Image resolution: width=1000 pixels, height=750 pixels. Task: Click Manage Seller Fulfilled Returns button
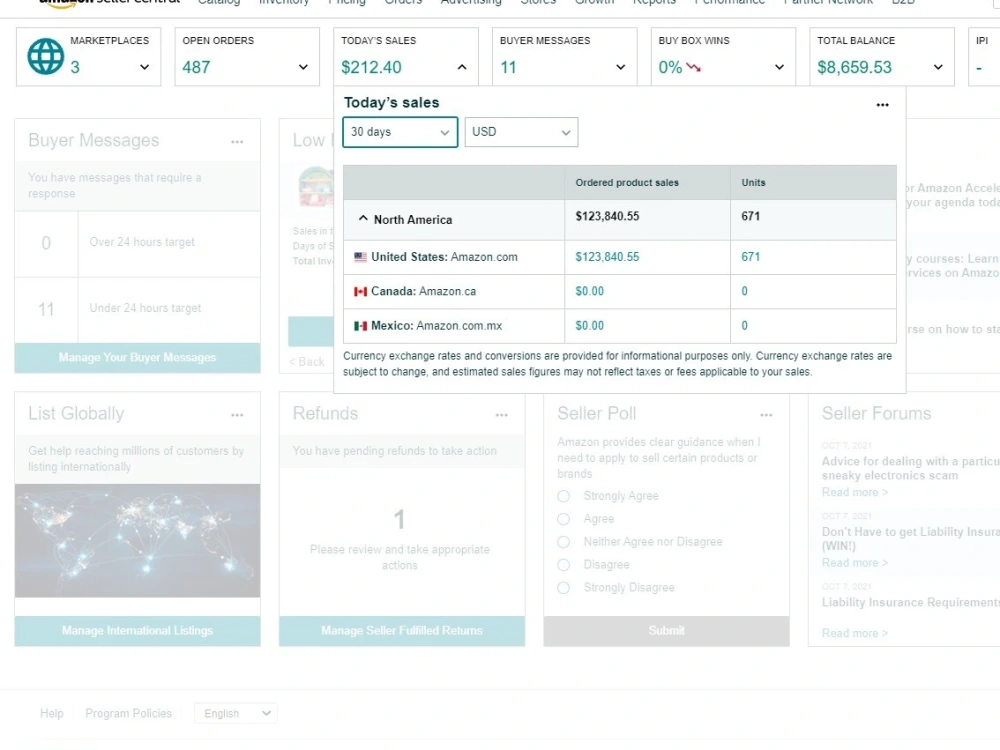click(402, 631)
